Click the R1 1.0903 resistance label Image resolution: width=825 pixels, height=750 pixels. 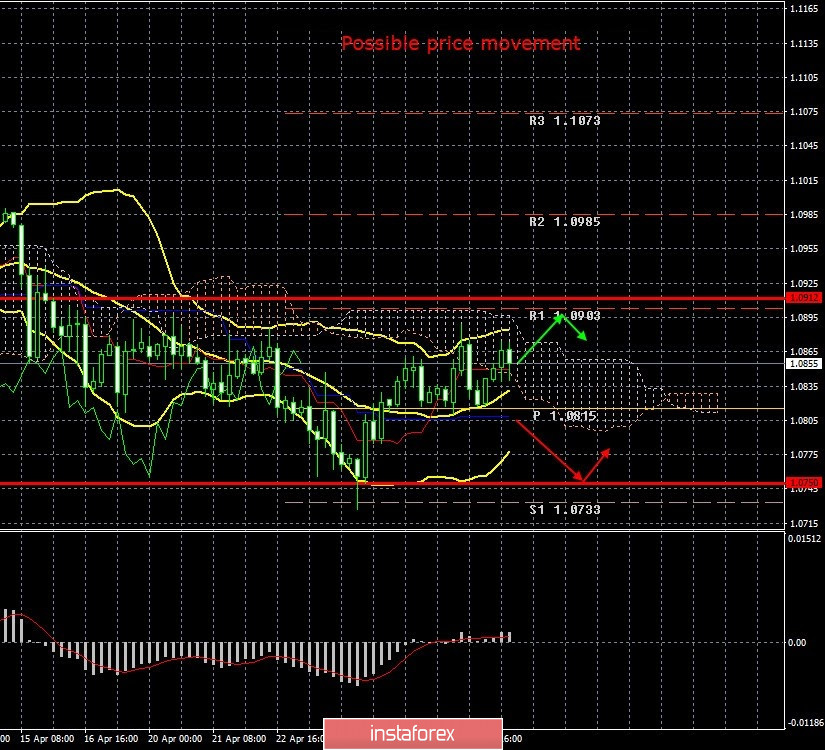[565, 315]
